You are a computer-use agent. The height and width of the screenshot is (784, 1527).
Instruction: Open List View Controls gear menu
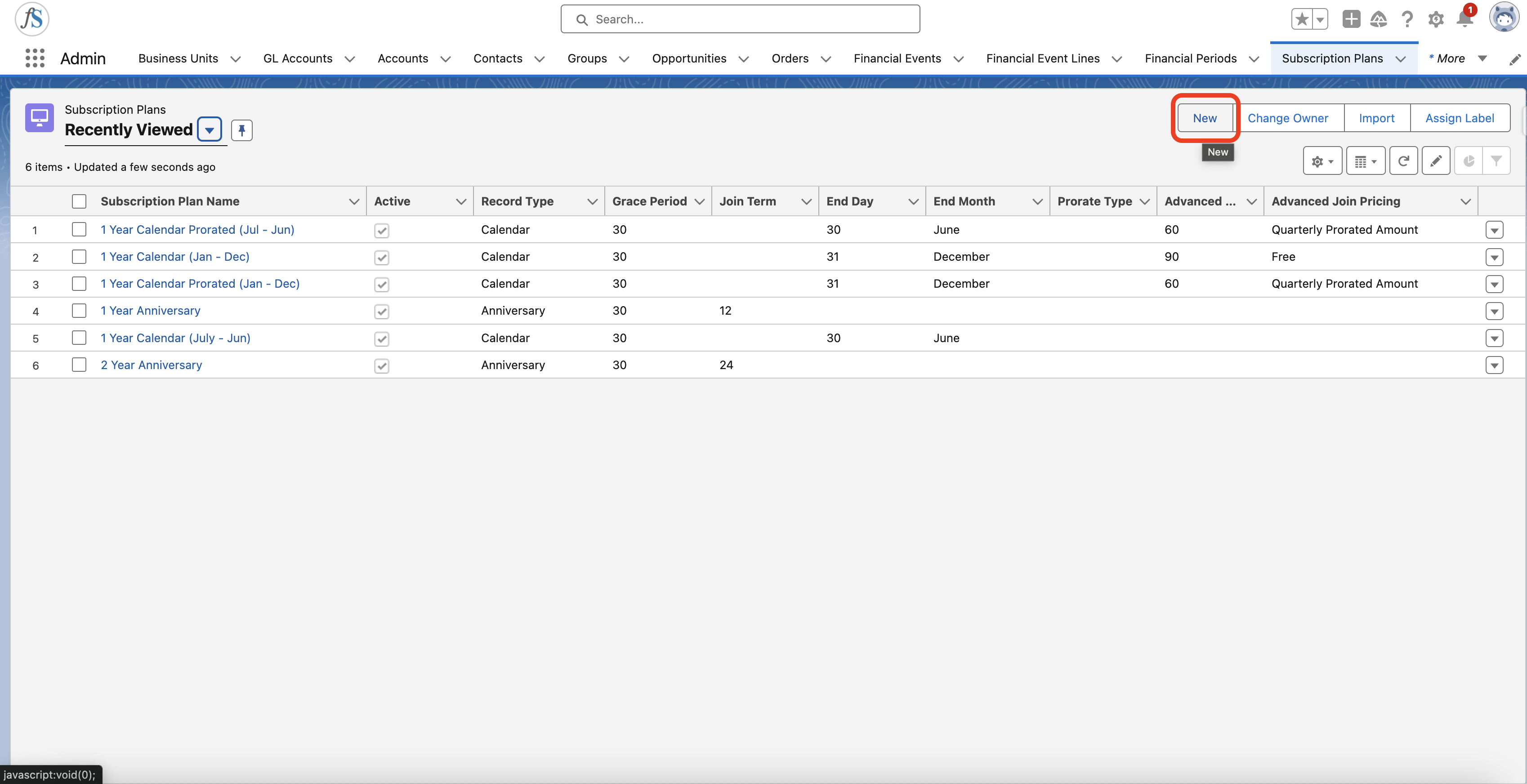click(x=1322, y=161)
